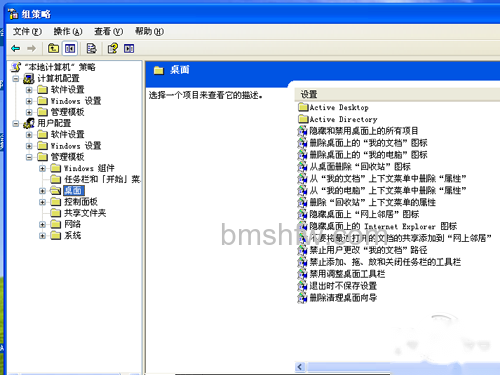
Task: Collapse the 用户配置 tree node
Action: point(16,124)
